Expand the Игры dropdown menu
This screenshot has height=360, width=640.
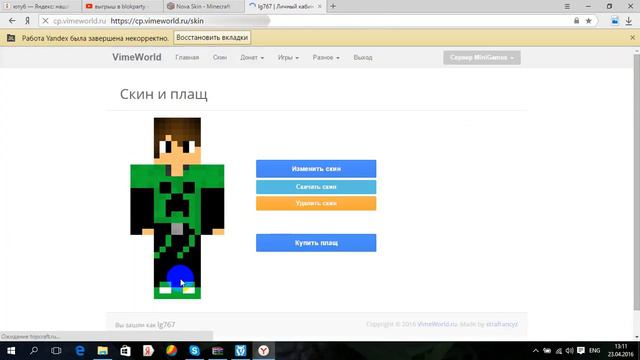click(288, 58)
